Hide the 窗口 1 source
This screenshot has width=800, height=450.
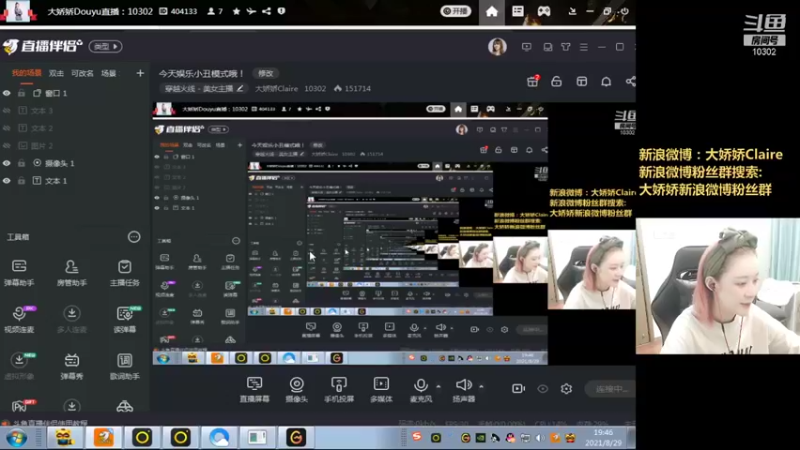pyautogui.click(x=7, y=93)
